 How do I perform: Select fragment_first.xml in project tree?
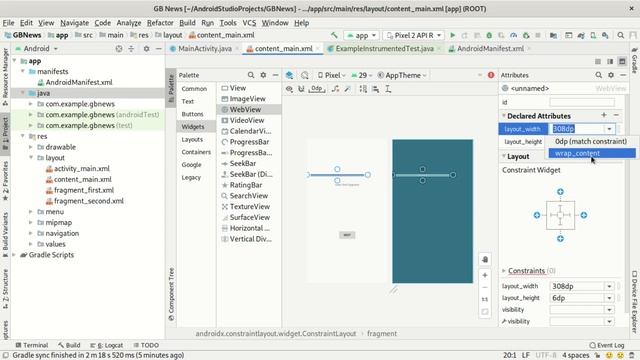pyautogui.click(x=84, y=190)
